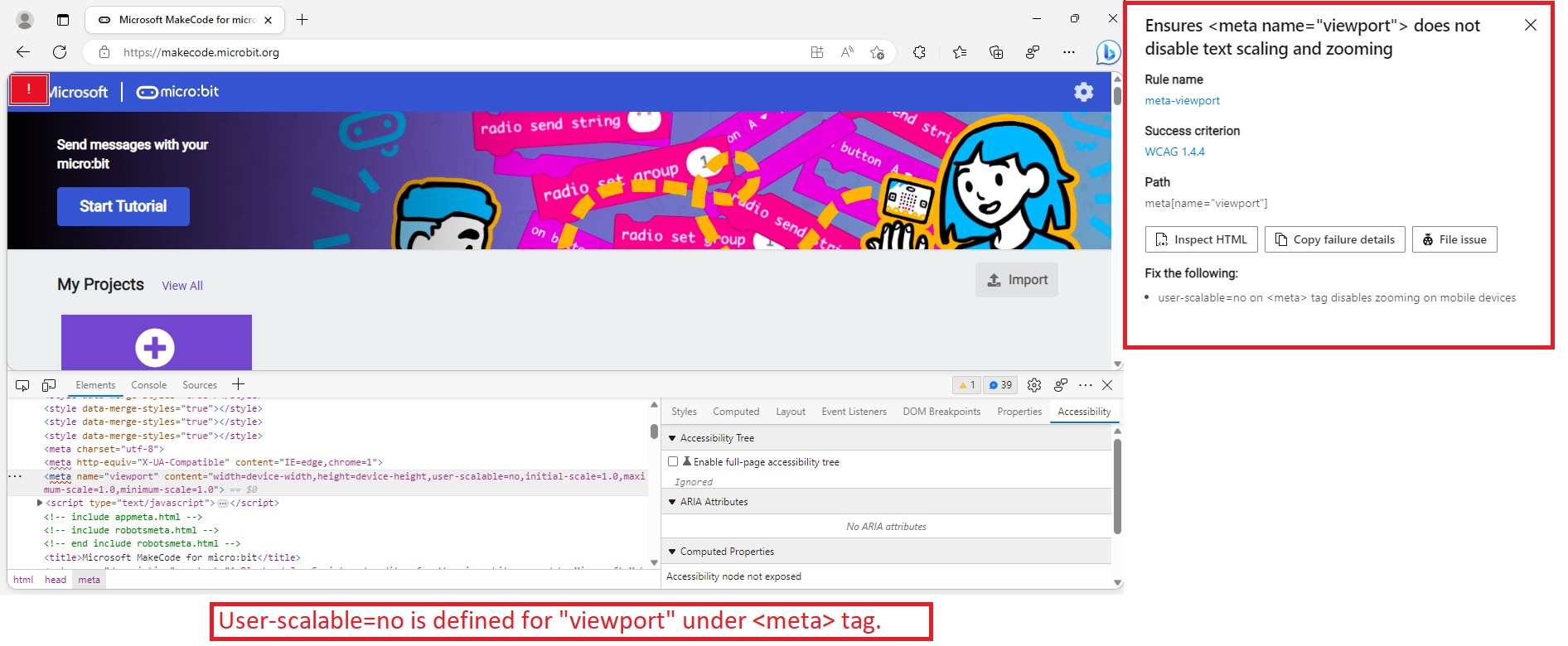Click the browser back arrow
The width and height of the screenshot is (1568, 646).
pos(23,52)
